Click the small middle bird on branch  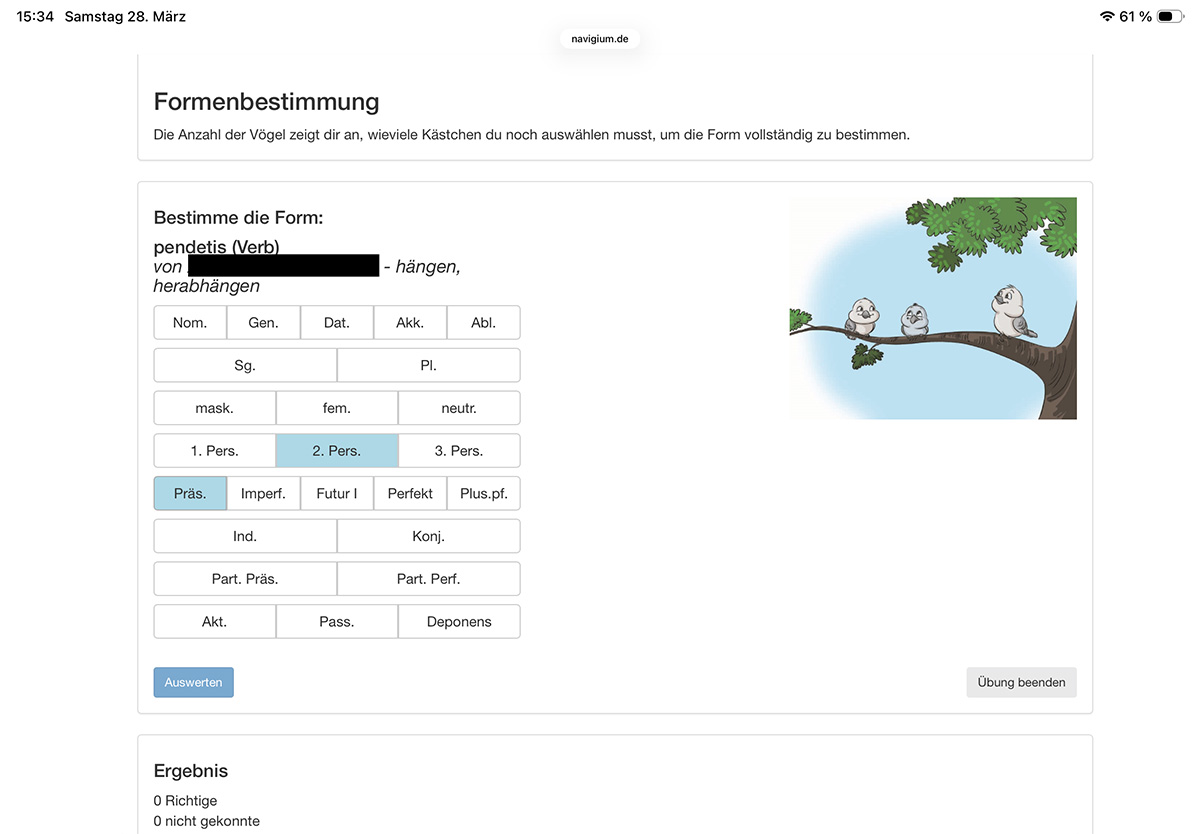pyautogui.click(x=914, y=320)
